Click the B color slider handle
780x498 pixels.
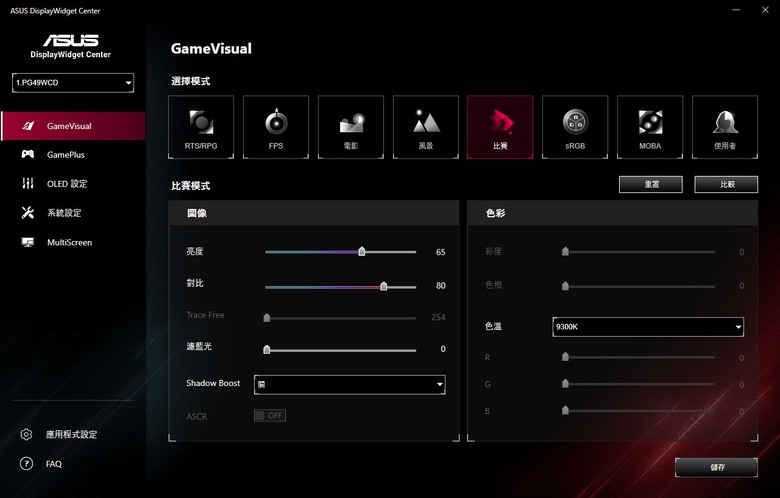pyautogui.click(x=565, y=410)
